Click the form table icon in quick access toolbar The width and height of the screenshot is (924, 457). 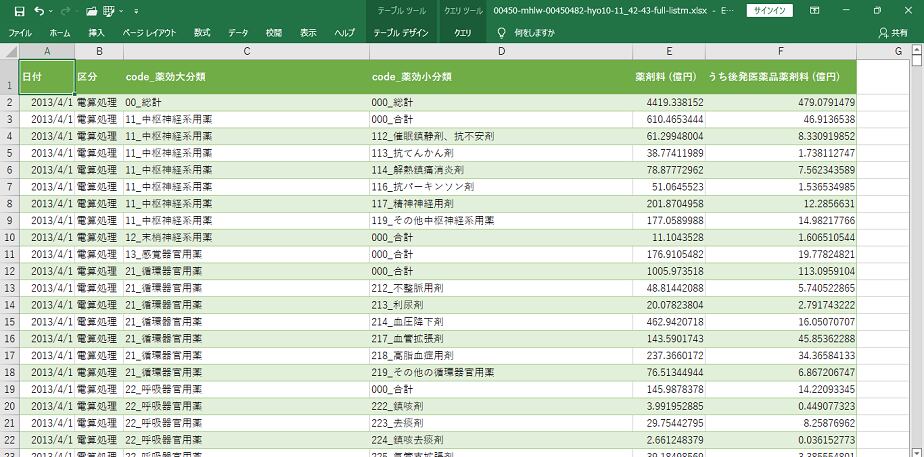point(112,11)
